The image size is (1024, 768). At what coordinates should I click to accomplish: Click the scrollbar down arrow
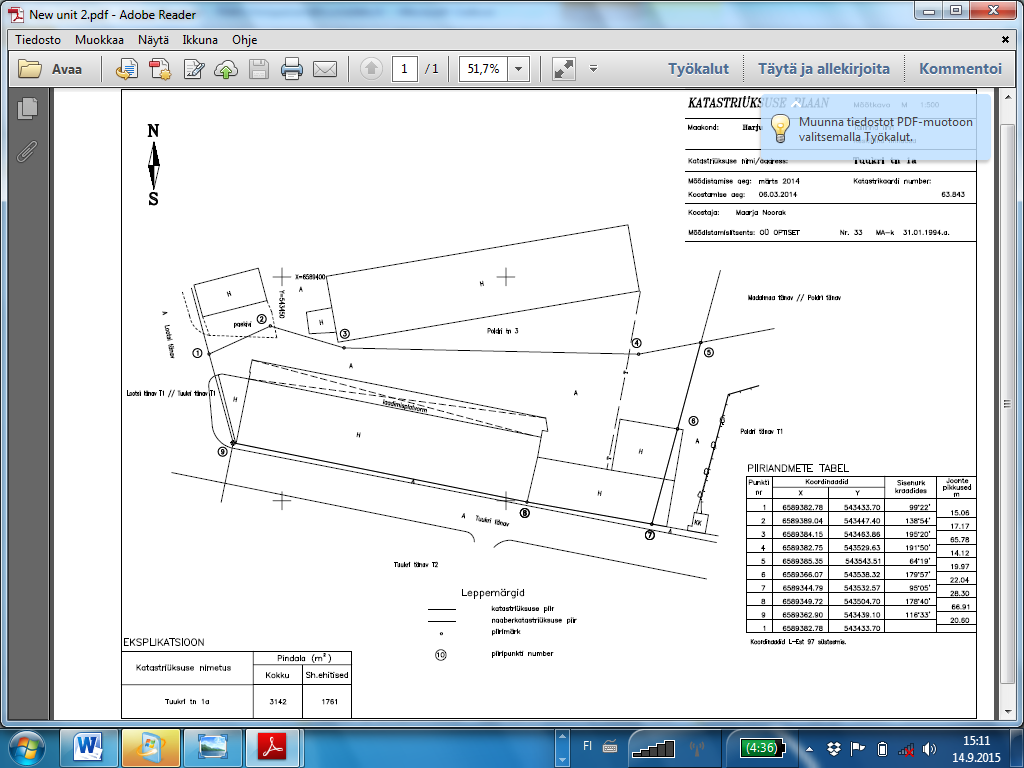tap(1006, 712)
